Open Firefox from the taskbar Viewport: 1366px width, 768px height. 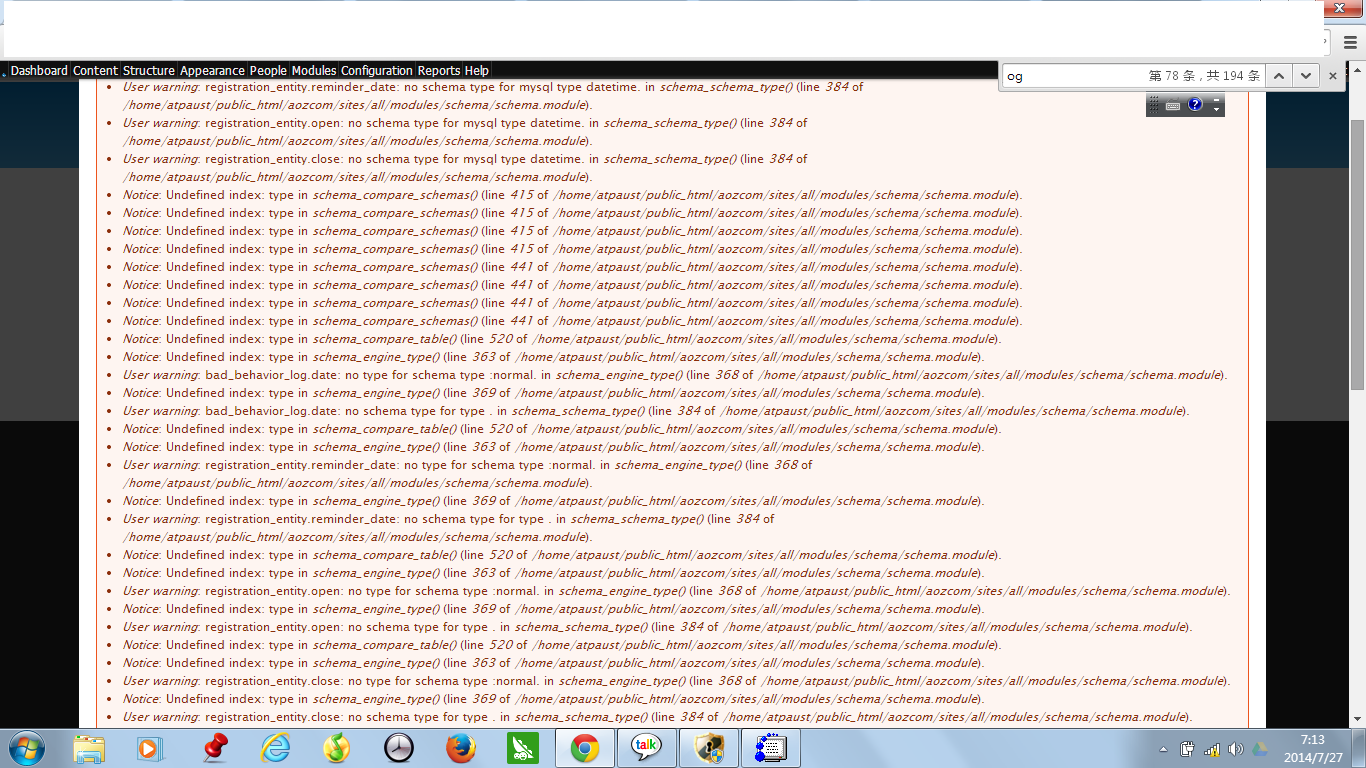coord(461,747)
